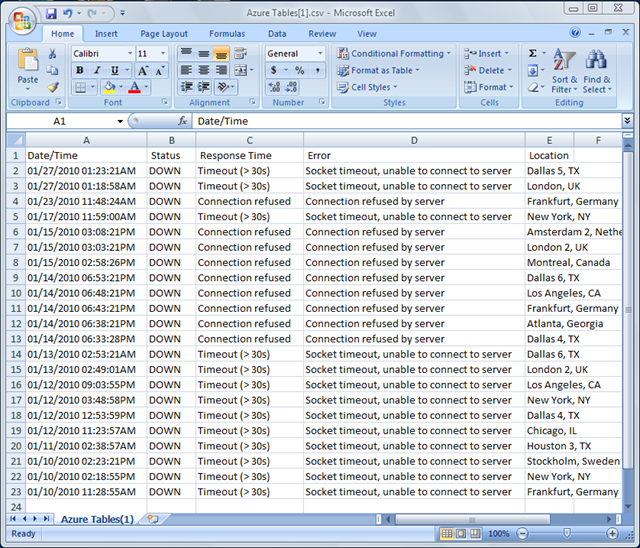Click the Paste icon

28,65
